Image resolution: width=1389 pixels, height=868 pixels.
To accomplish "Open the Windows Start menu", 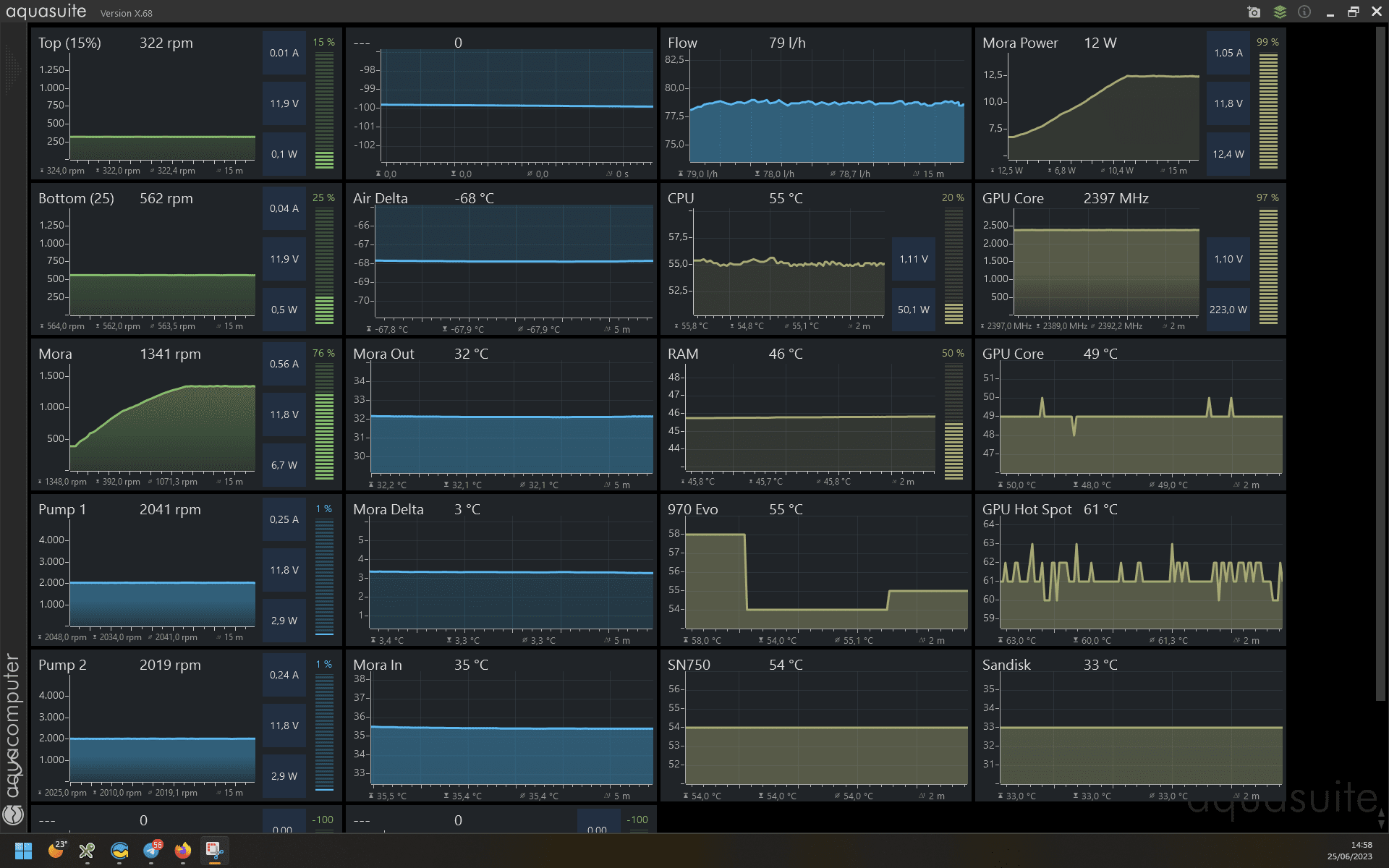I will (x=24, y=851).
